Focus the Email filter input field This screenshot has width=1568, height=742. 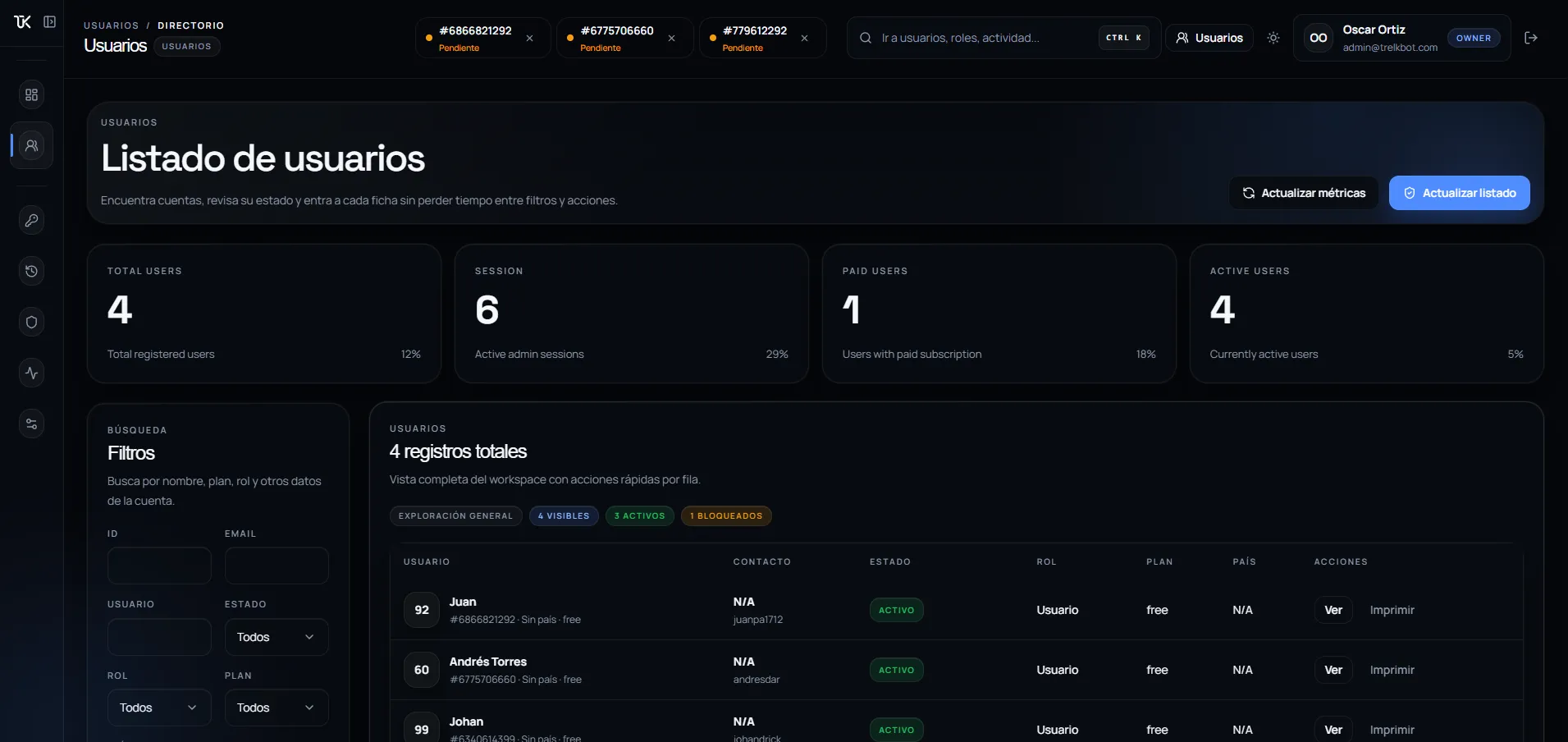pyautogui.click(x=277, y=566)
